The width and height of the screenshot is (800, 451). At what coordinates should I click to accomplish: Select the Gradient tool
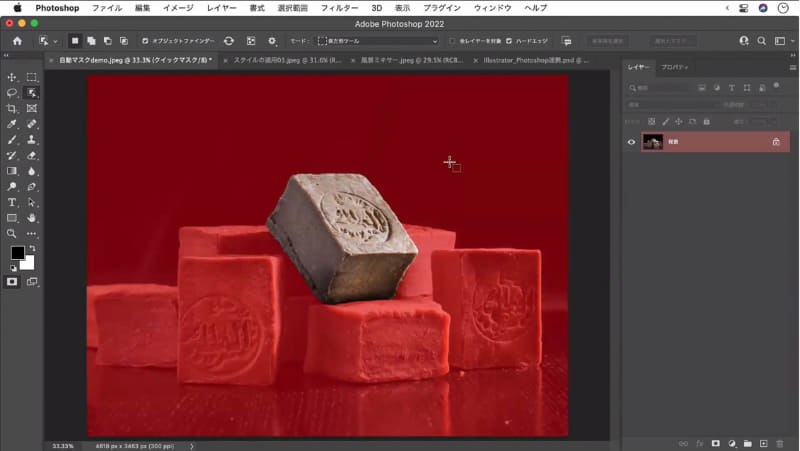point(11,171)
